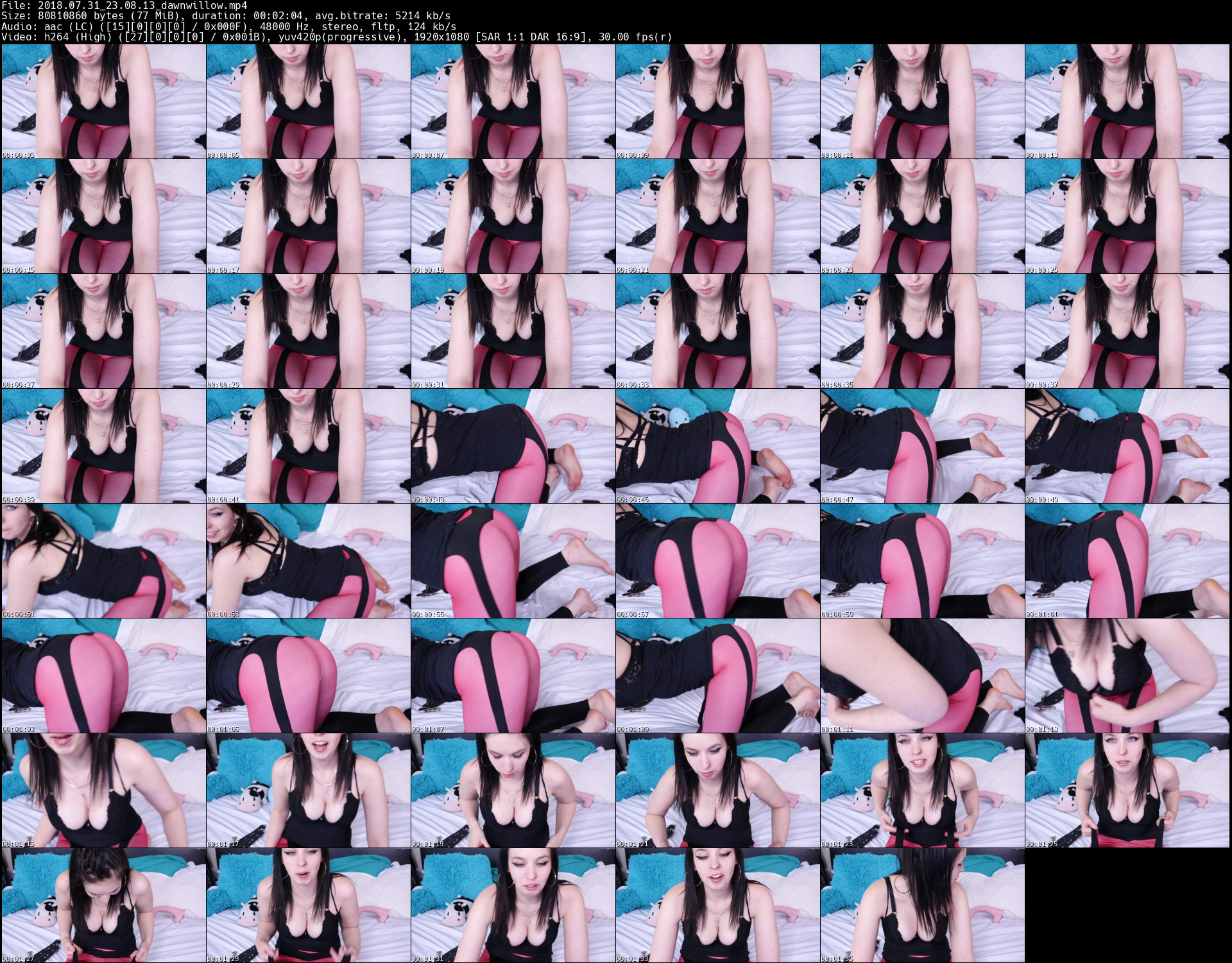Viewport: 1232px width, 963px height.
Task: Pick the thumbnail at 00:01:33
Action: pos(717,905)
